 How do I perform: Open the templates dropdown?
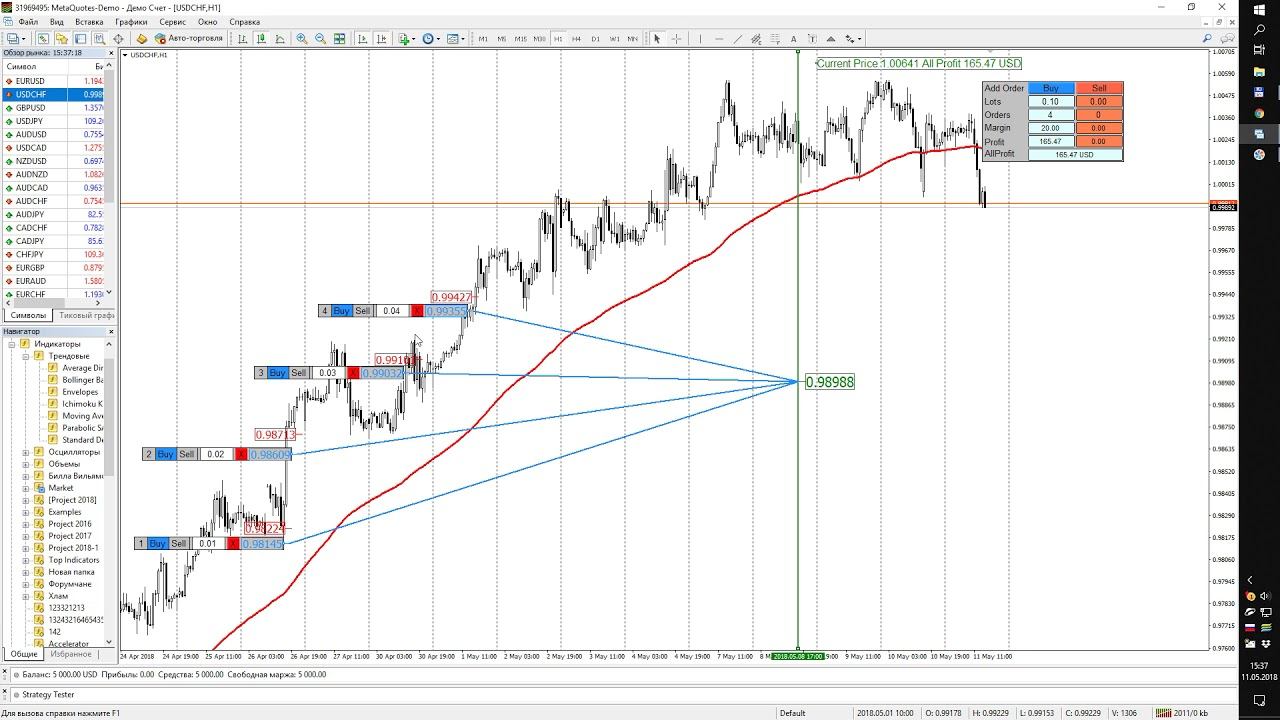tap(455, 39)
